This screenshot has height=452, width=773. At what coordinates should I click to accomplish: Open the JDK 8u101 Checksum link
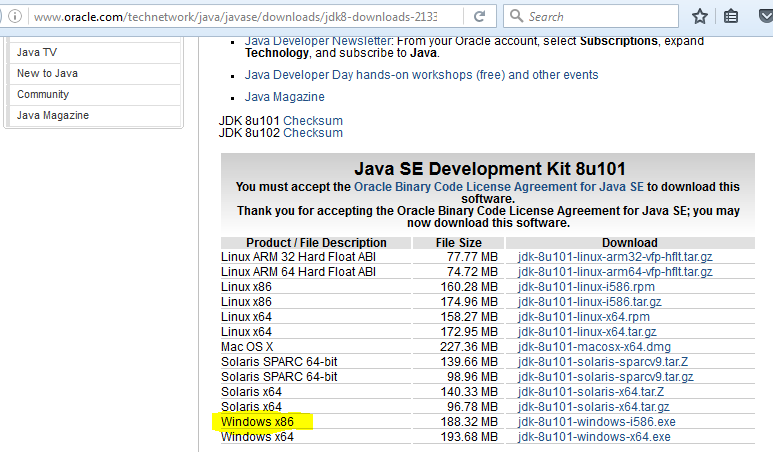[x=313, y=121]
